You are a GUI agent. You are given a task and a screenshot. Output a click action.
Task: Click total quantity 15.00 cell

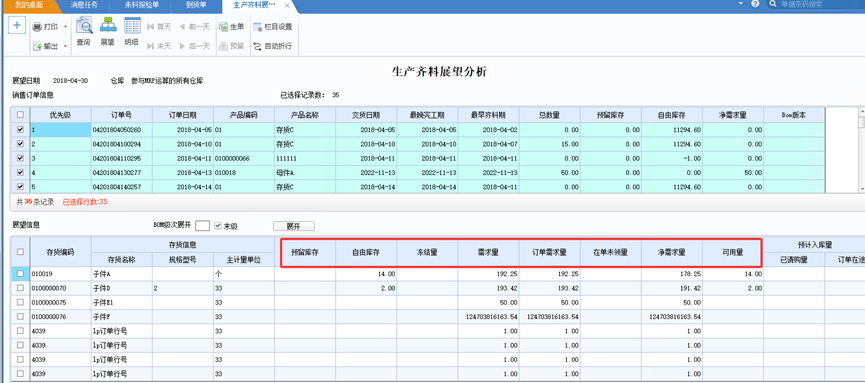(549, 144)
